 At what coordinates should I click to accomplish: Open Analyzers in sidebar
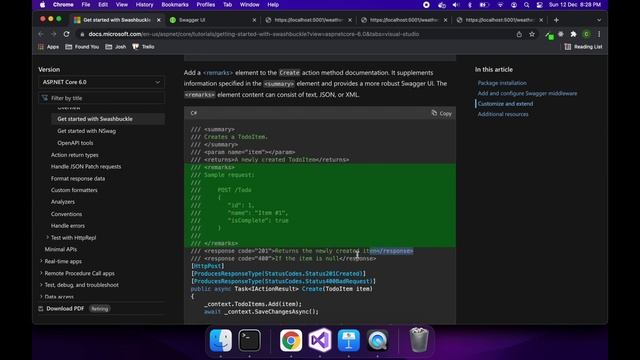(x=62, y=202)
